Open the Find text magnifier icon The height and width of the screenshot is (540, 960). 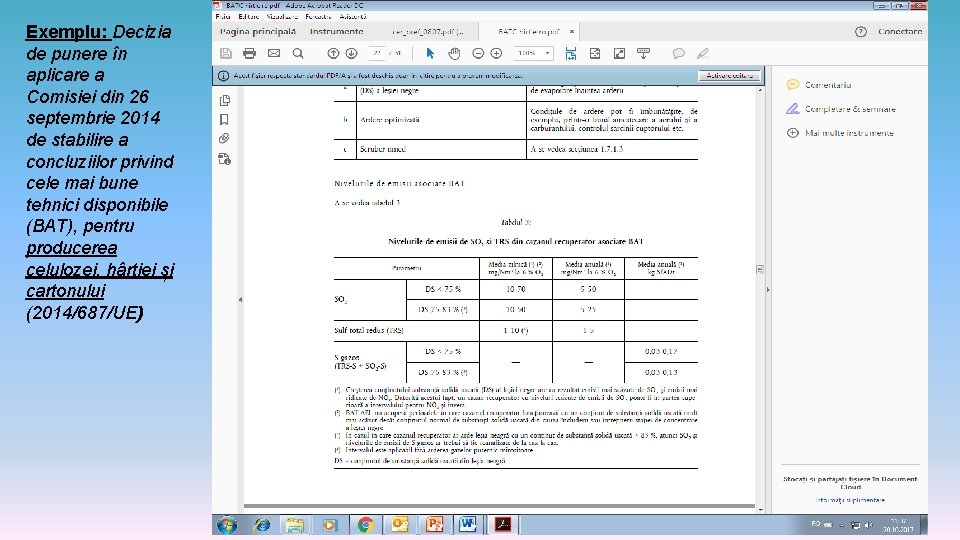(x=298, y=53)
